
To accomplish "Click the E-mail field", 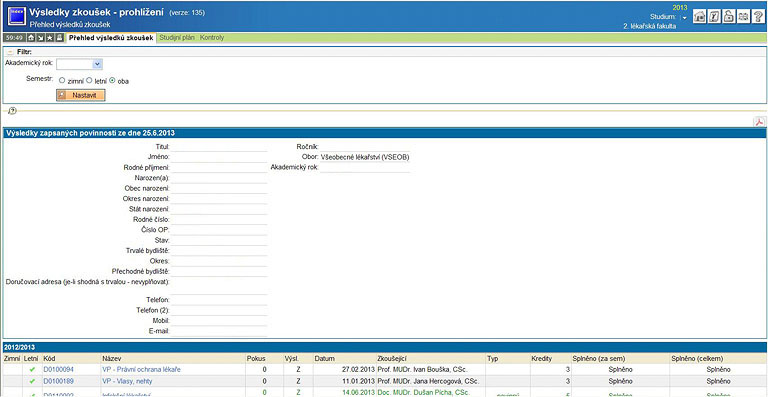I will 219,331.
